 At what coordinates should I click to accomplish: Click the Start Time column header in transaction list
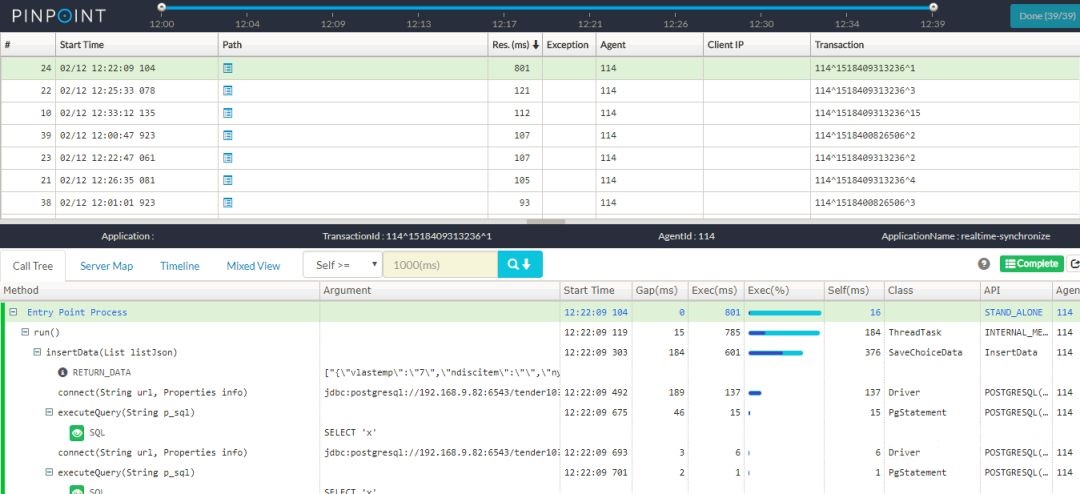click(136, 45)
